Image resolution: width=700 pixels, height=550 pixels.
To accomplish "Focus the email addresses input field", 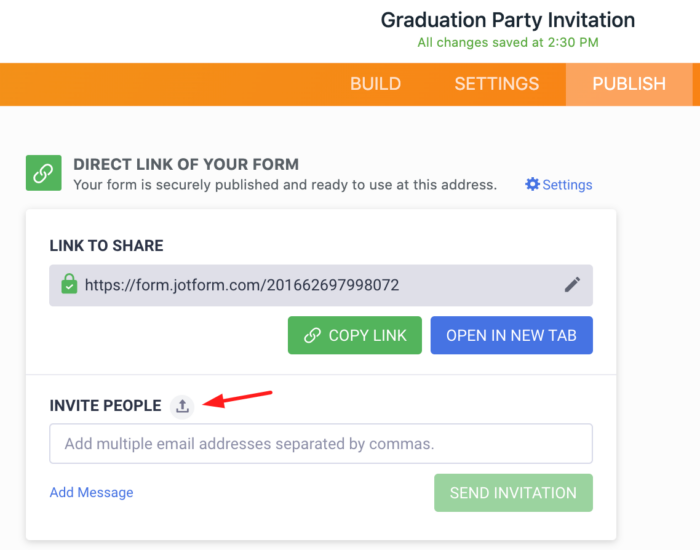I will click(x=320, y=443).
